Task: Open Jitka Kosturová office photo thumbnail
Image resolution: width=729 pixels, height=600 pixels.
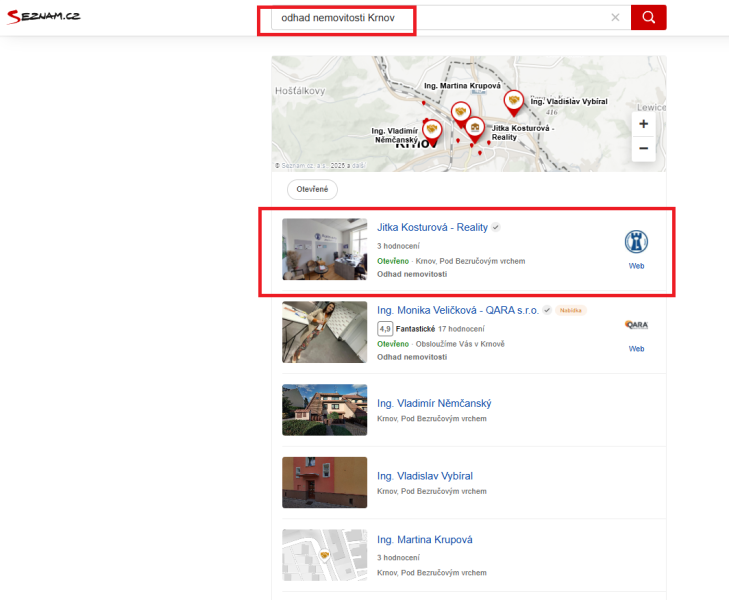Action: [x=325, y=249]
